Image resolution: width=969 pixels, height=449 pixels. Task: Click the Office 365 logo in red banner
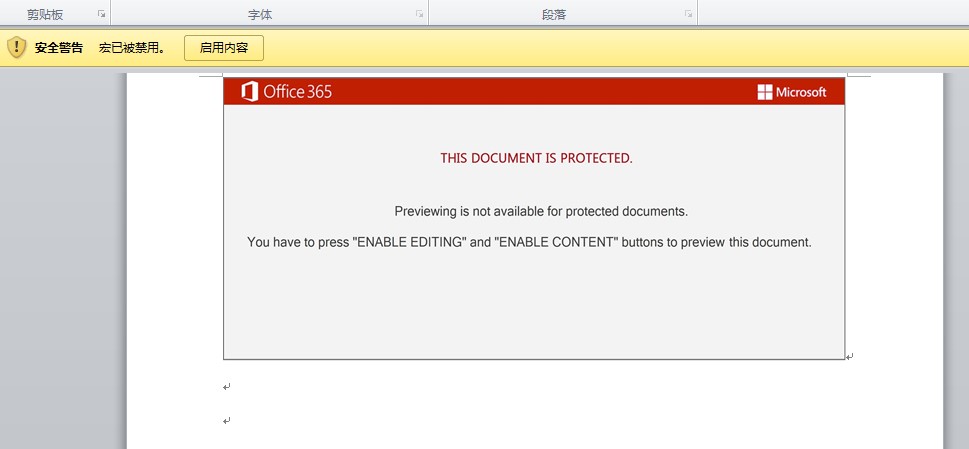point(287,92)
